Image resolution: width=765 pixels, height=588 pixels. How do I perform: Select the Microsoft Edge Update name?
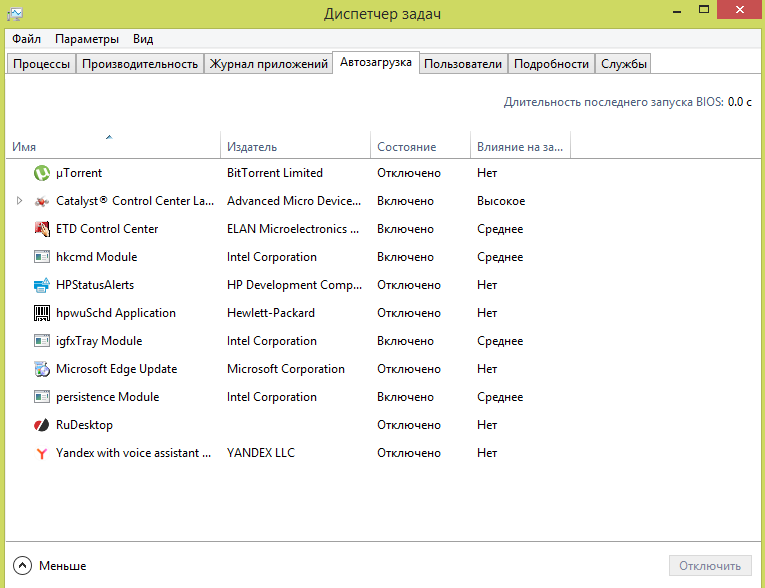tap(117, 369)
